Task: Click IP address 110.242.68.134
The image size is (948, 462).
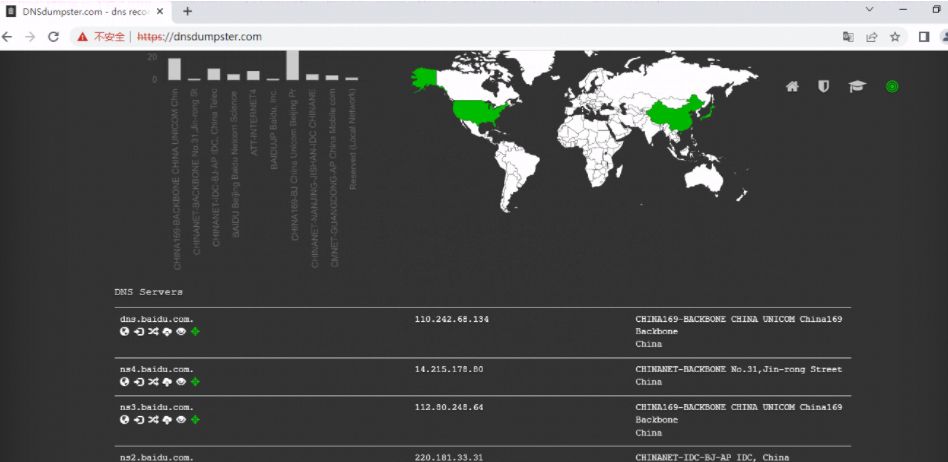Action: coord(452,319)
